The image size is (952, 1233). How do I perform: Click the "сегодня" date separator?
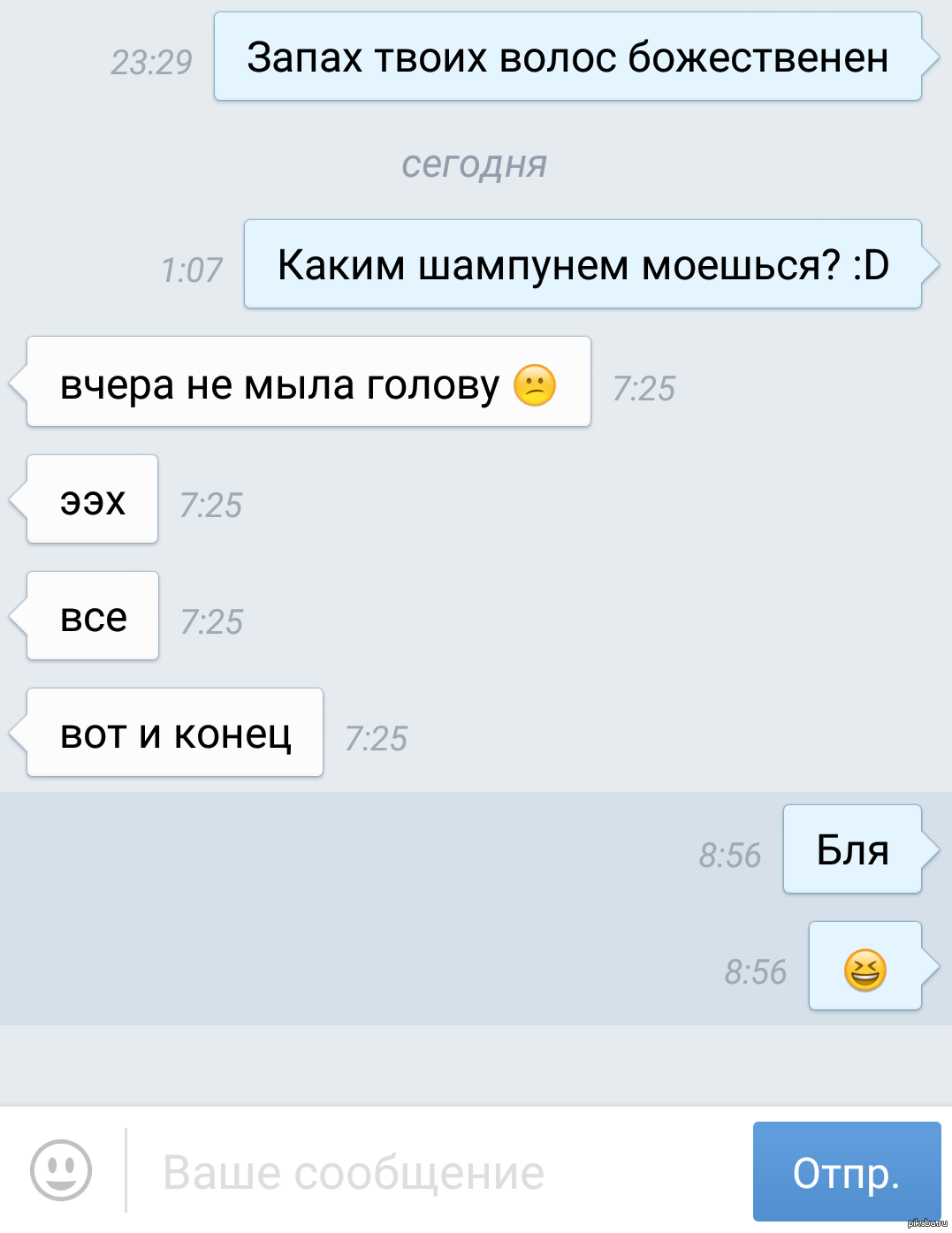(x=475, y=164)
